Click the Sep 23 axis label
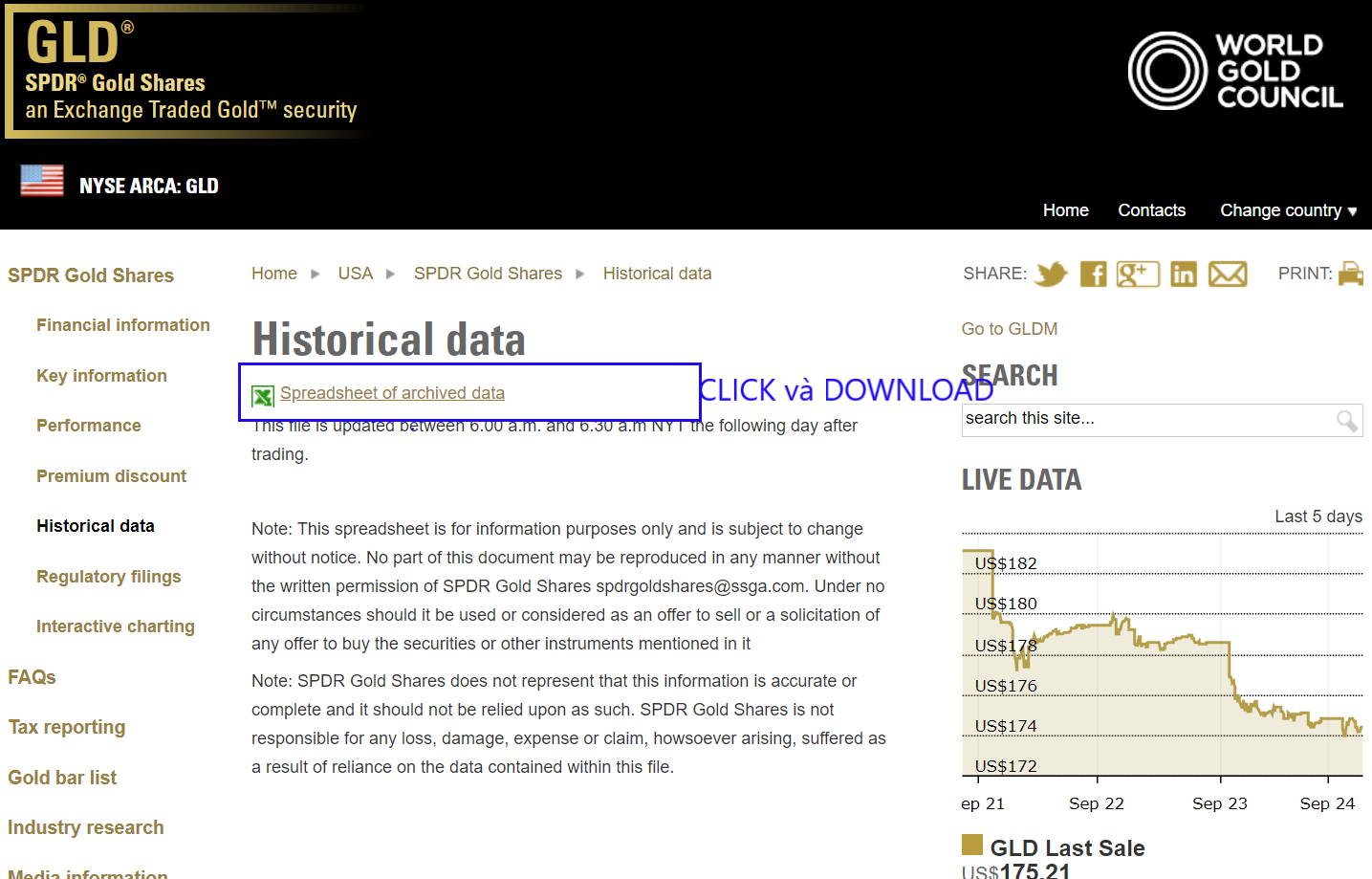 point(1220,803)
